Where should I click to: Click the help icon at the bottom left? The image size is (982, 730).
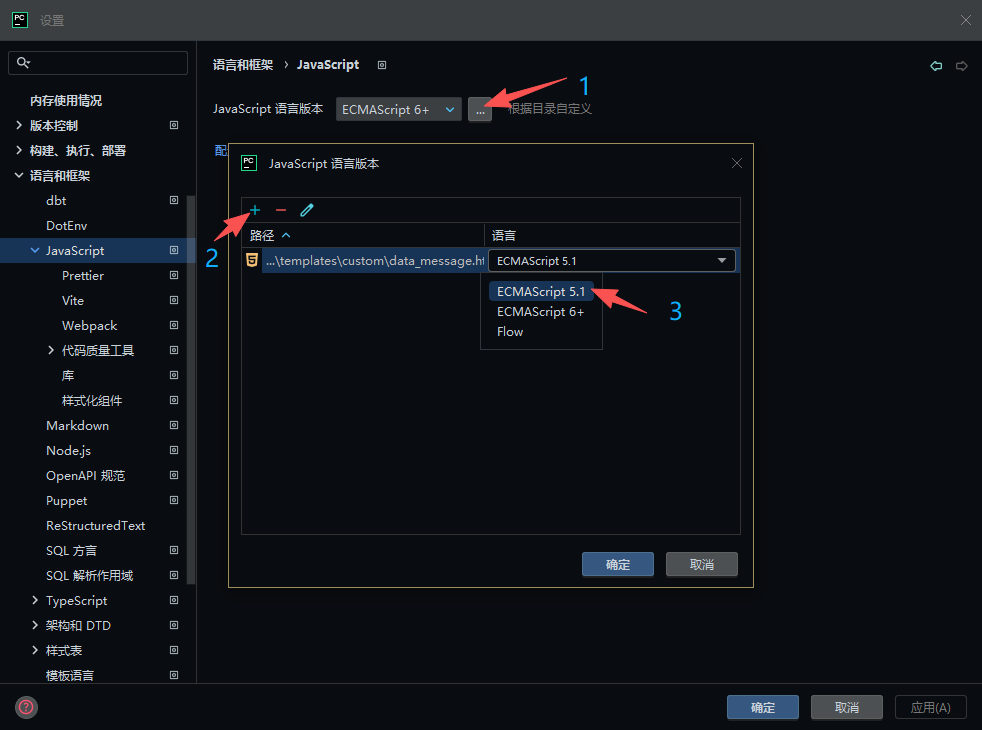(x=26, y=707)
